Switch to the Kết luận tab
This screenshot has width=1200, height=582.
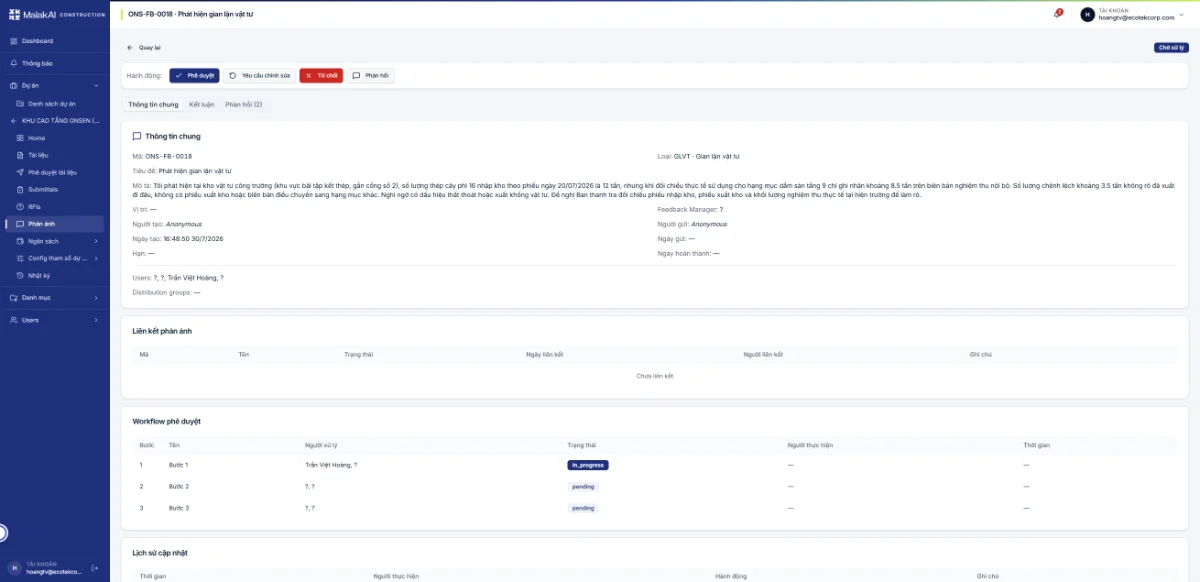click(x=202, y=104)
